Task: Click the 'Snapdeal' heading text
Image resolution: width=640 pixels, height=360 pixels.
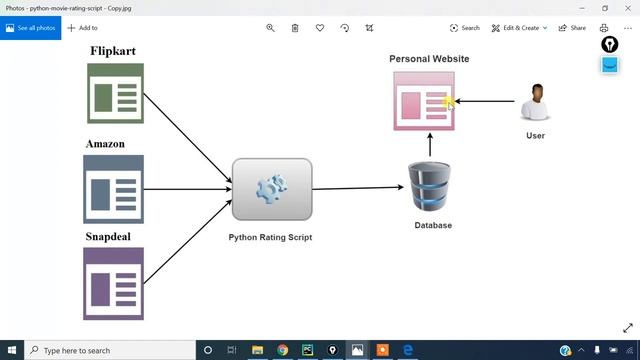Action: point(108,237)
